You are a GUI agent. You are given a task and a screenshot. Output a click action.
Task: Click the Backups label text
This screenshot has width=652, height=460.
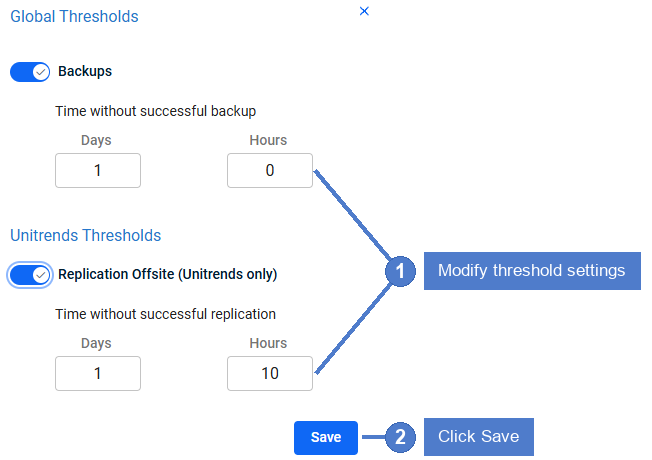pyautogui.click(x=85, y=72)
